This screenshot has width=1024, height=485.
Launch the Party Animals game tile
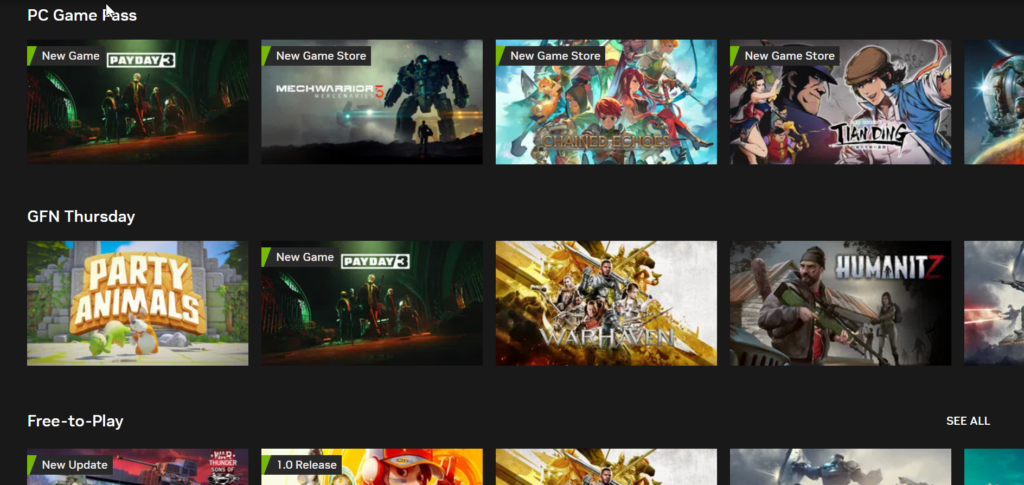[137, 304]
